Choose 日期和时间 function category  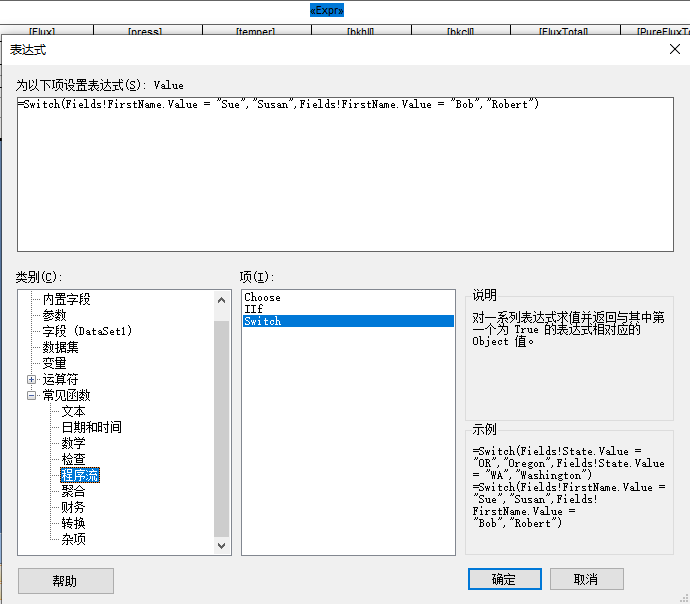92,427
